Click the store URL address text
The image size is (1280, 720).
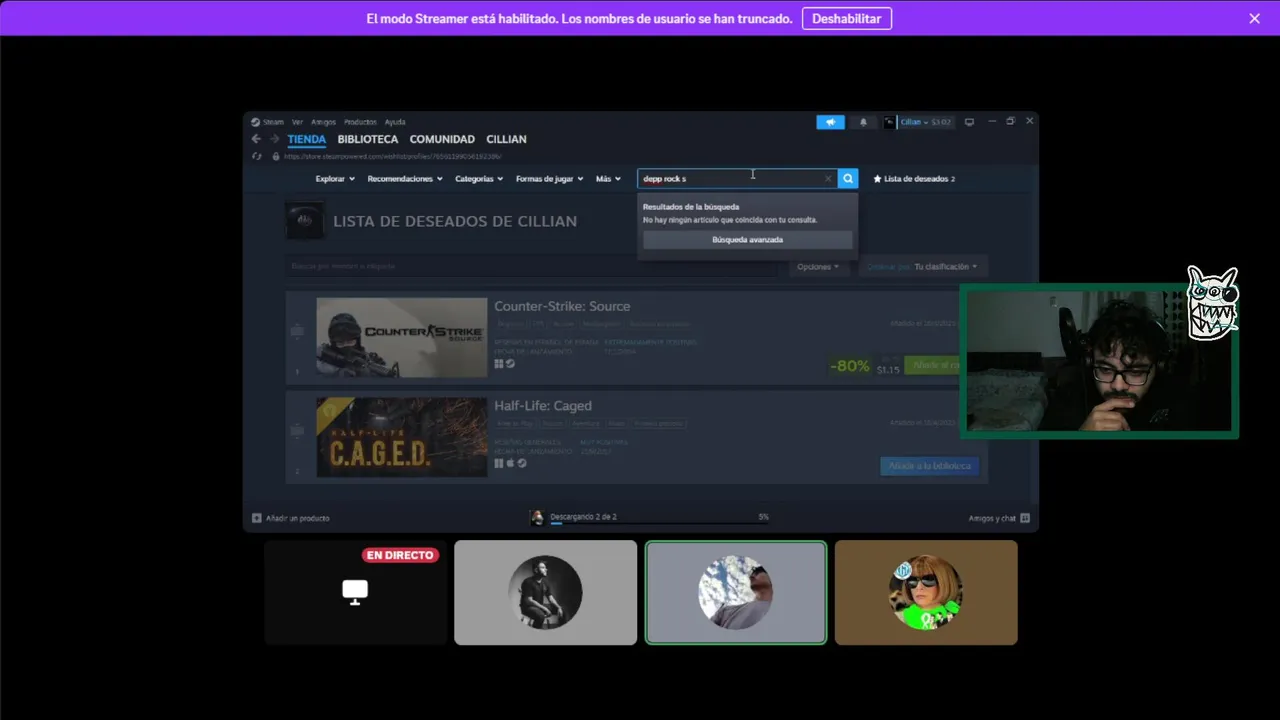392,156
